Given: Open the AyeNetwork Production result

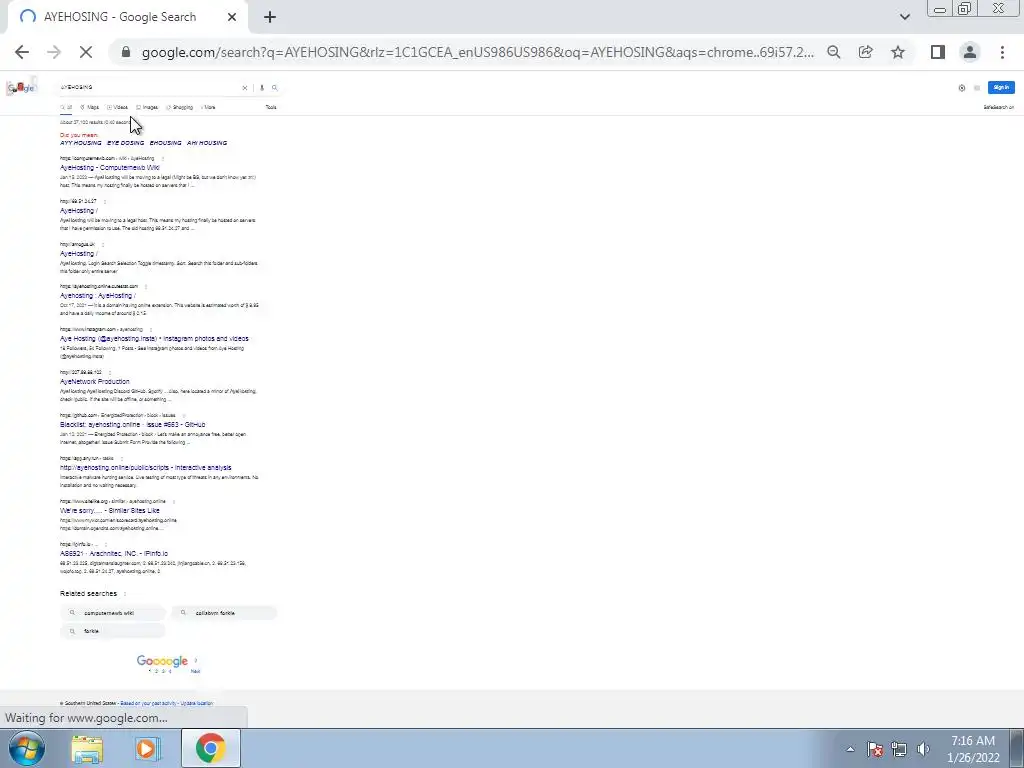Looking at the screenshot, I should (x=95, y=381).
